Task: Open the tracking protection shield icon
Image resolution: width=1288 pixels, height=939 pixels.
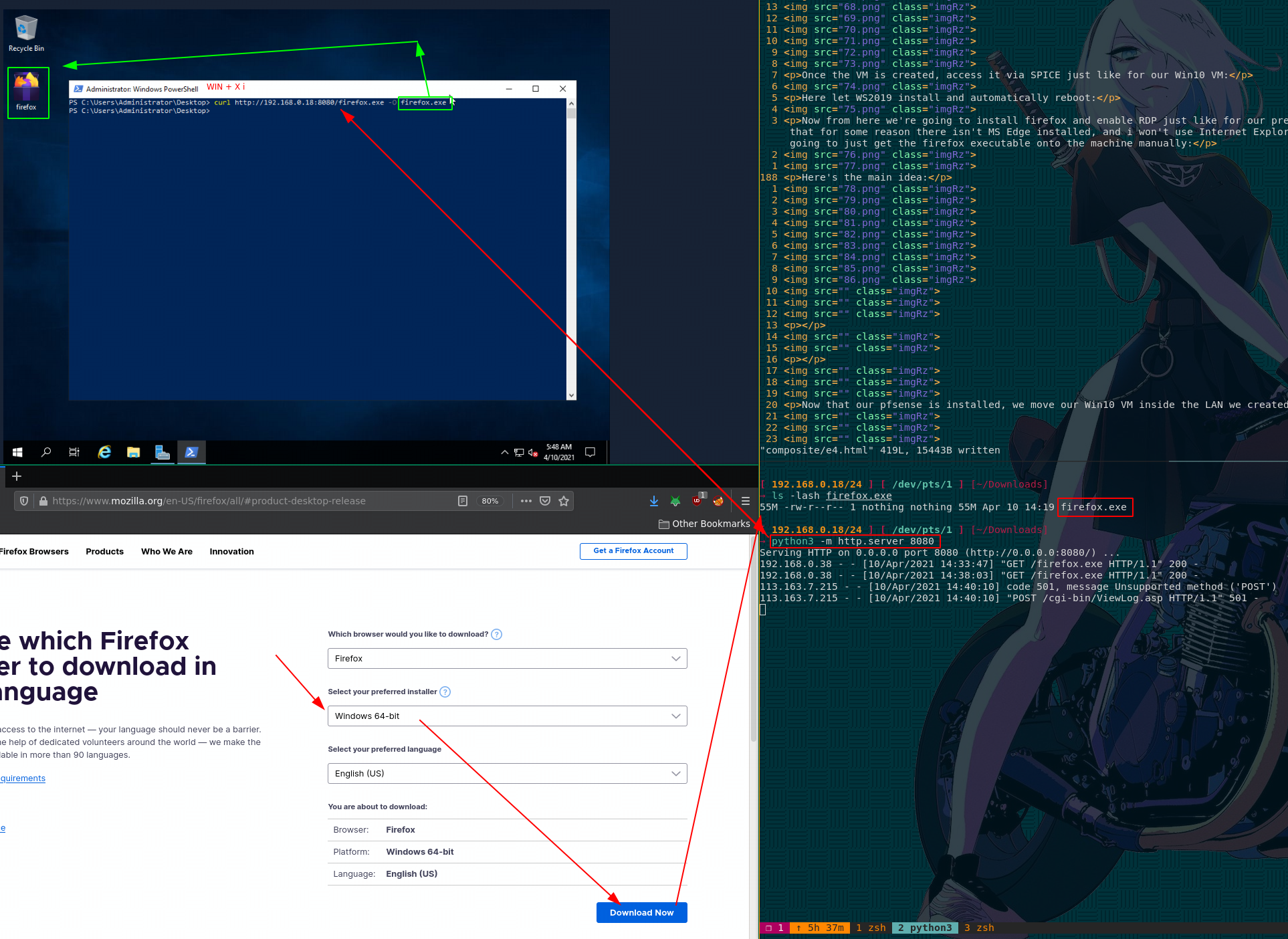Action: click(x=24, y=501)
